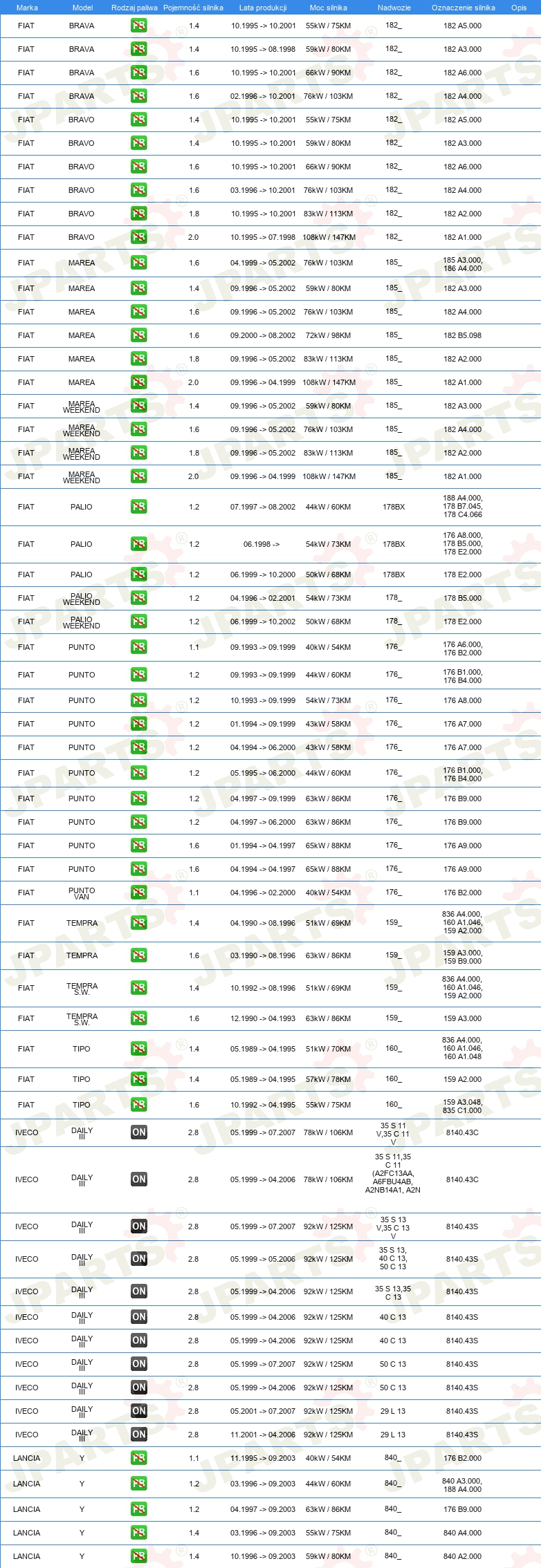This screenshot has height=1568, width=541.
Task: Click the Pojemność silnika column header
Action: [x=193, y=8]
